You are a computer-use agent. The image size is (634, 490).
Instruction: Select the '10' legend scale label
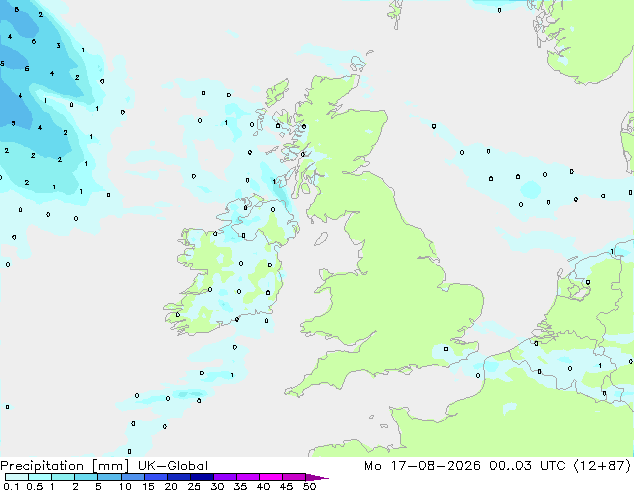(x=125, y=486)
